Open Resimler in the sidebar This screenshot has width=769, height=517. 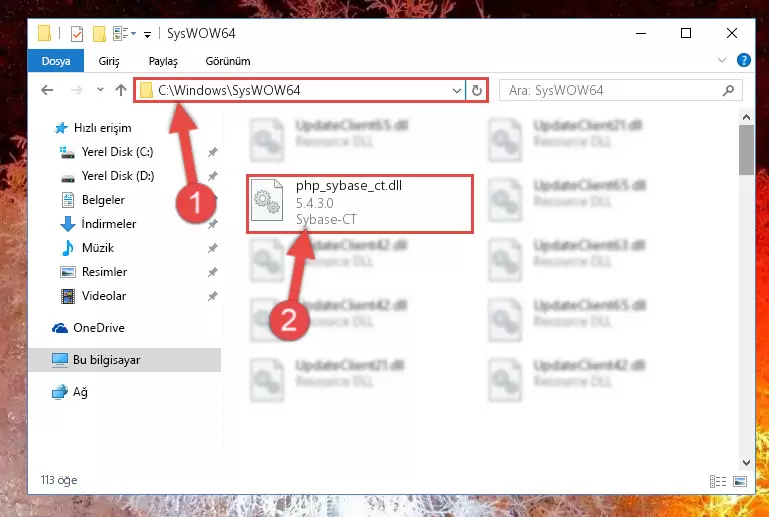click(x=104, y=272)
